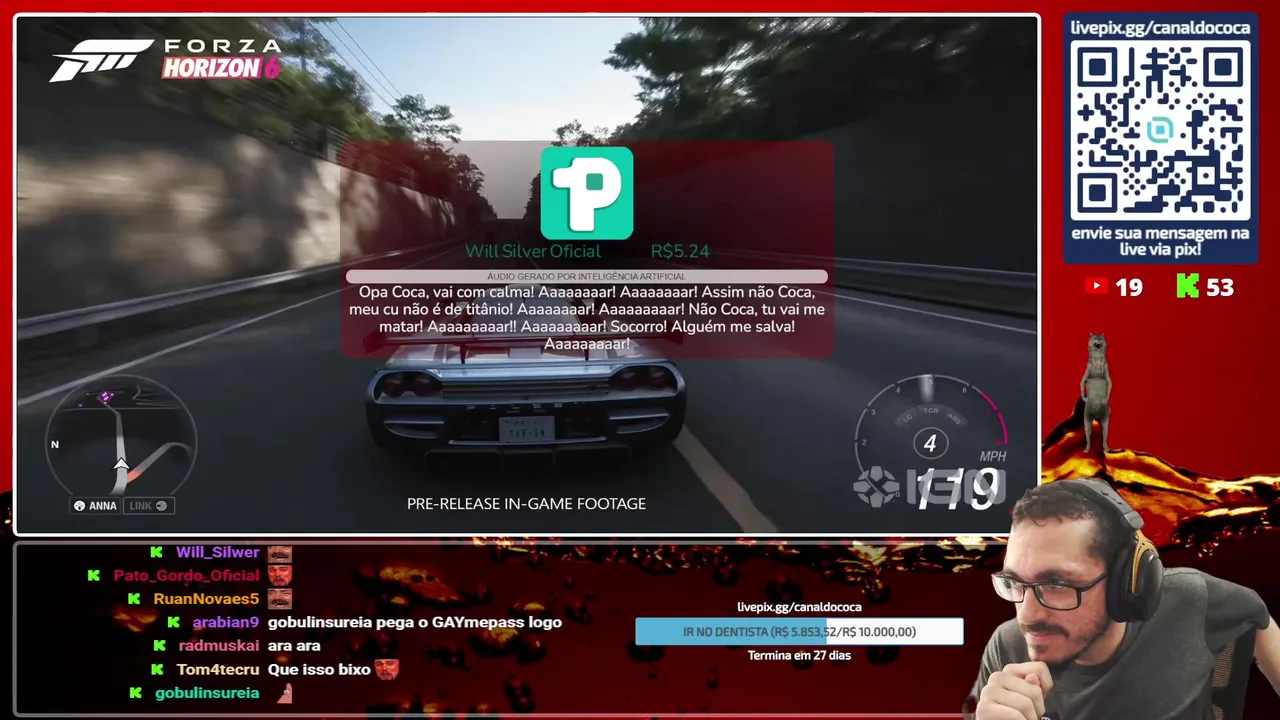This screenshot has width=1280, height=720.
Task: Open livepix.gg/canaldococa link above the QR code
Action: click(x=1160, y=28)
